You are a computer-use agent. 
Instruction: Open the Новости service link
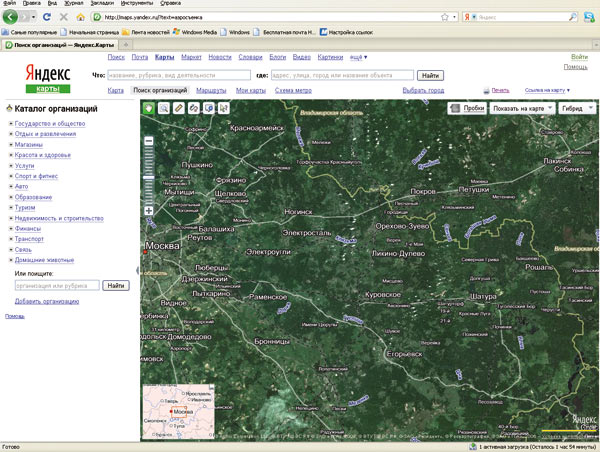coord(220,57)
